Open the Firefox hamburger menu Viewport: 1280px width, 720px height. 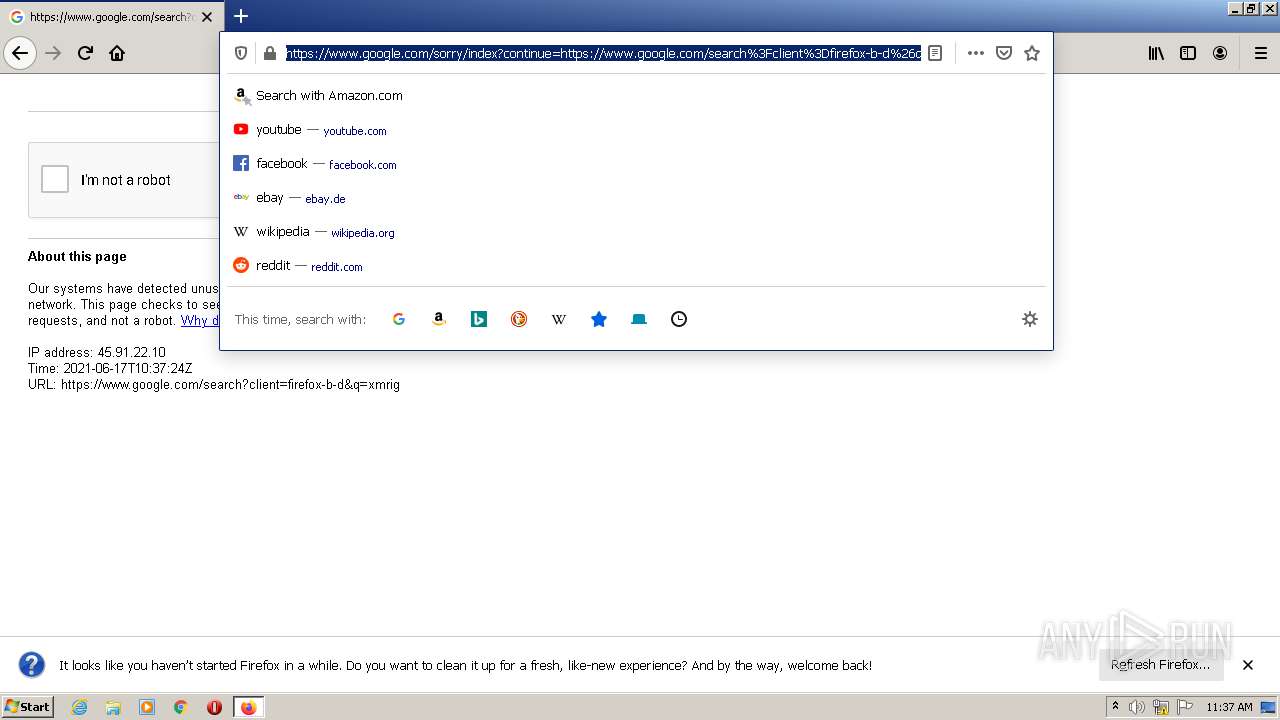click(x=1261, y=53)
